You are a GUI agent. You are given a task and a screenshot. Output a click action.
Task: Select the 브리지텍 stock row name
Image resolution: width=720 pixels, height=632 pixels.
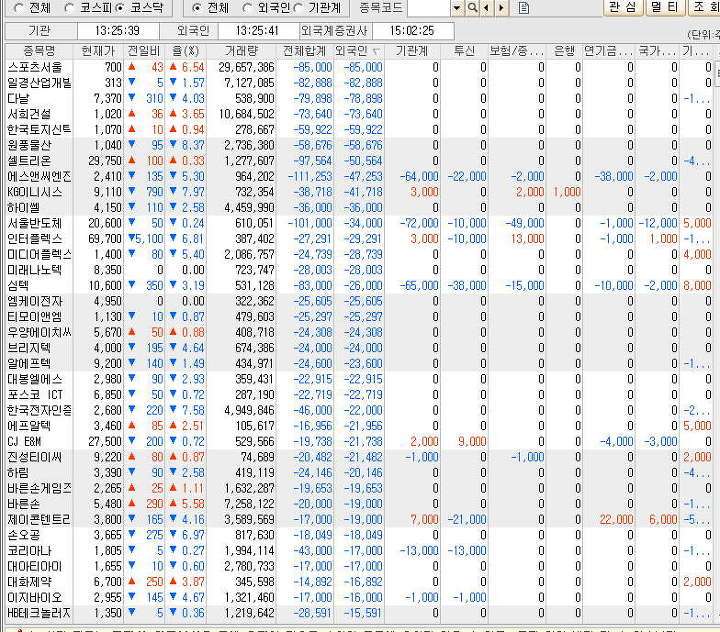pos(29,348)
